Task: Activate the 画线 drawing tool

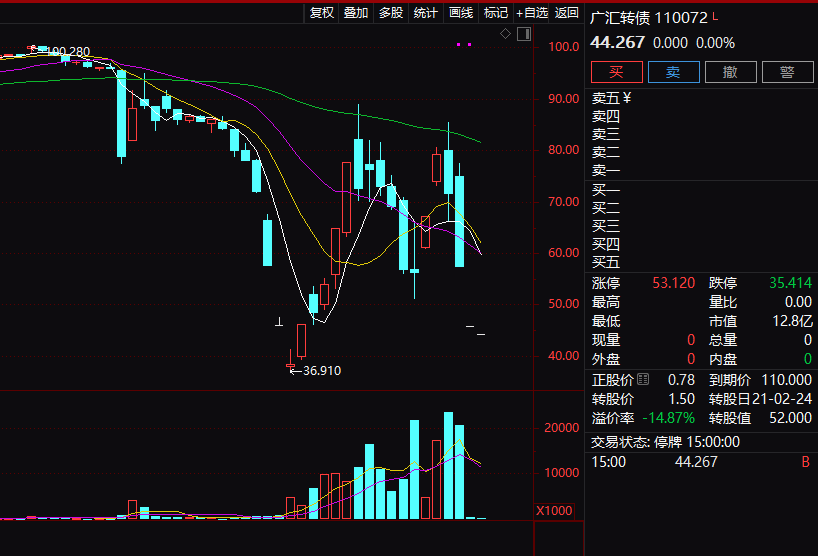Action: click(461, 13)
